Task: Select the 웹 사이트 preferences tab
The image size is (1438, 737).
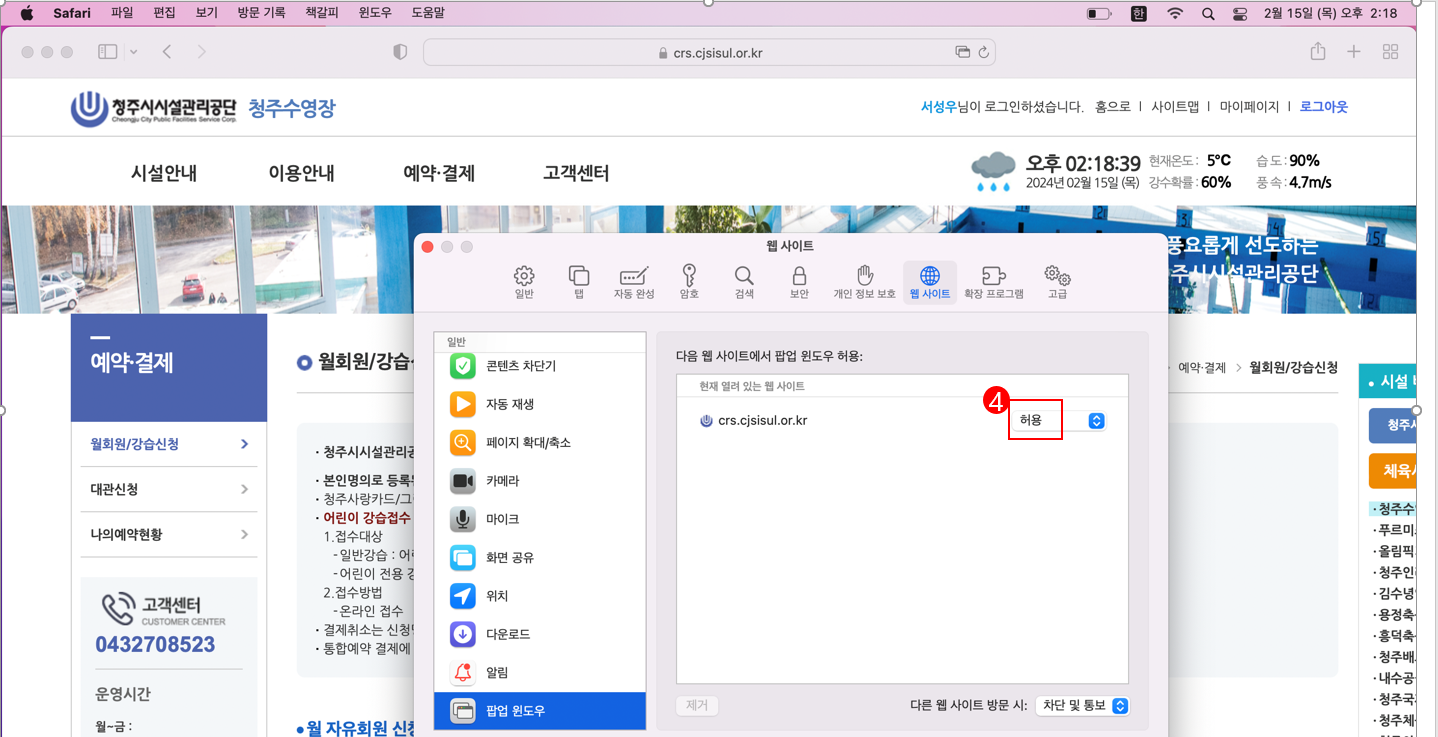Action: click(930, 282)
